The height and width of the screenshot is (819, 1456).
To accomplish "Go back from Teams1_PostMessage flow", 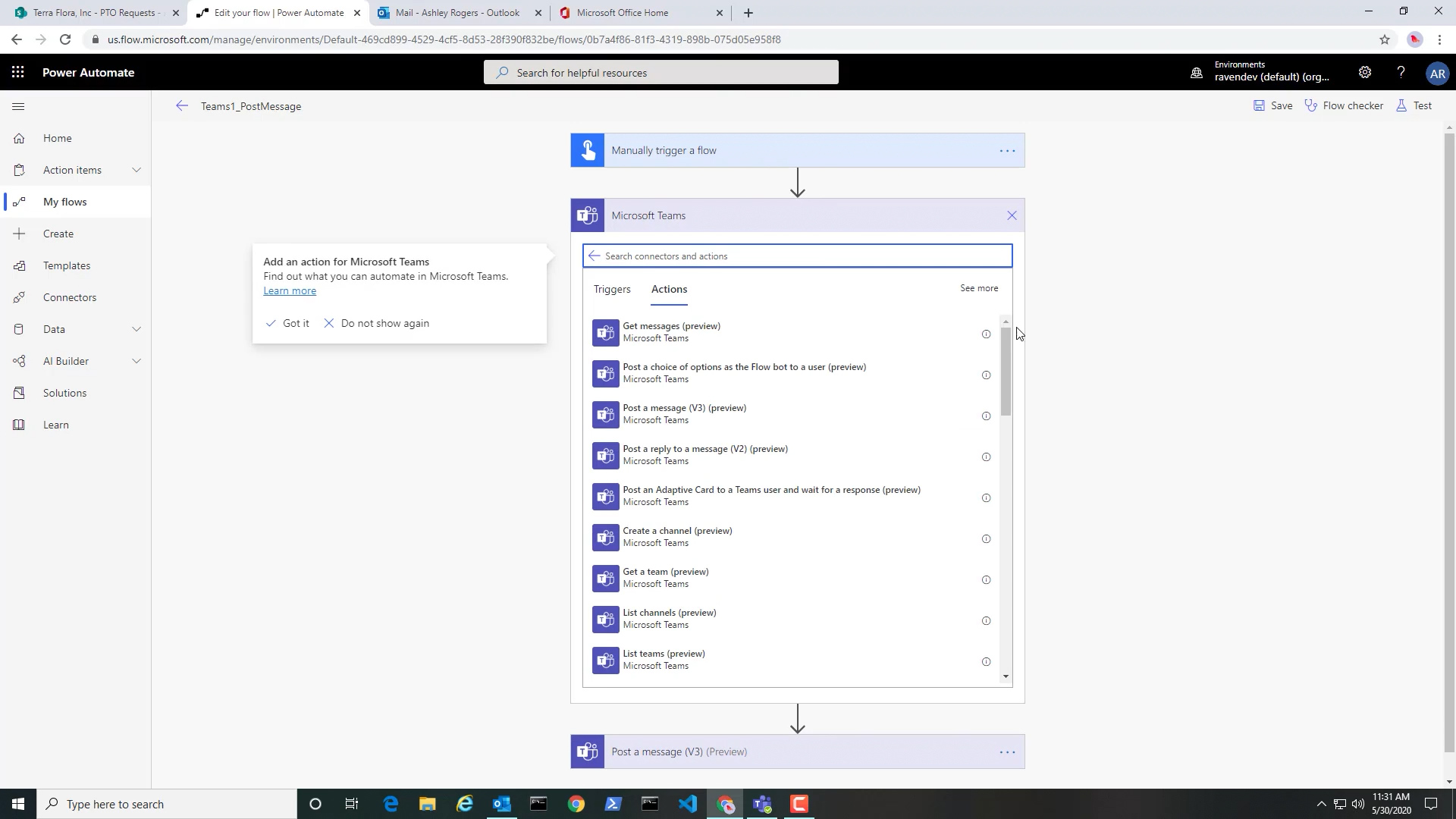I will click(x=181, y=106).
